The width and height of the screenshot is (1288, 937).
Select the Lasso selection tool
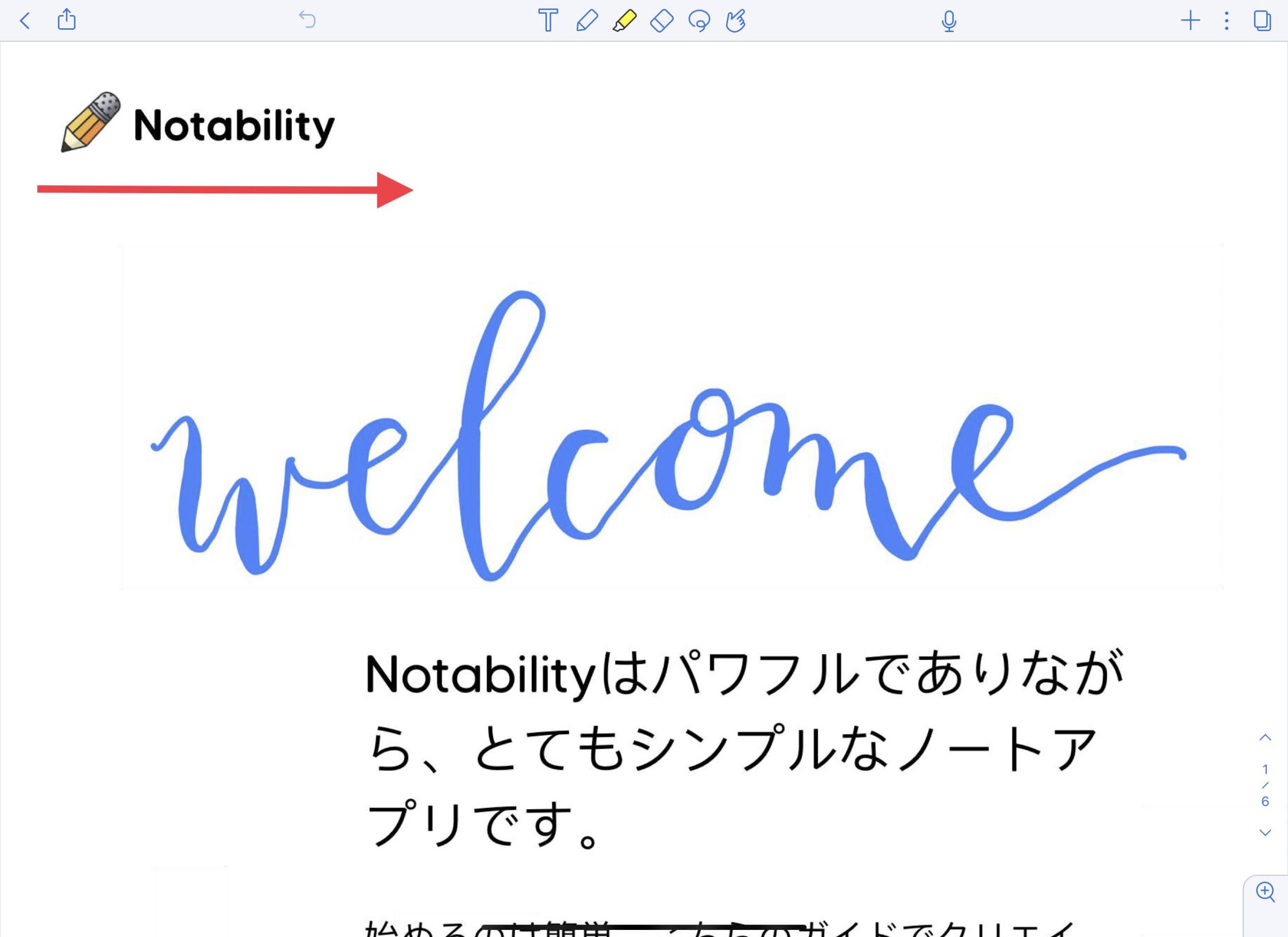point(698,21)
